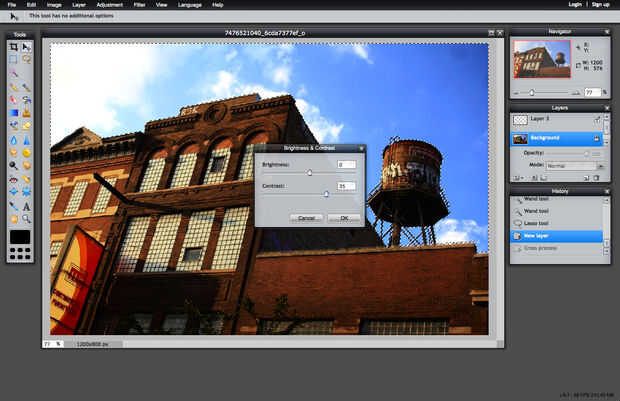Viewport: 620px width, 401px height.
Task: Click the New layer icon in Layers panel
Action: pyautogui.click(x=587, y=178)
